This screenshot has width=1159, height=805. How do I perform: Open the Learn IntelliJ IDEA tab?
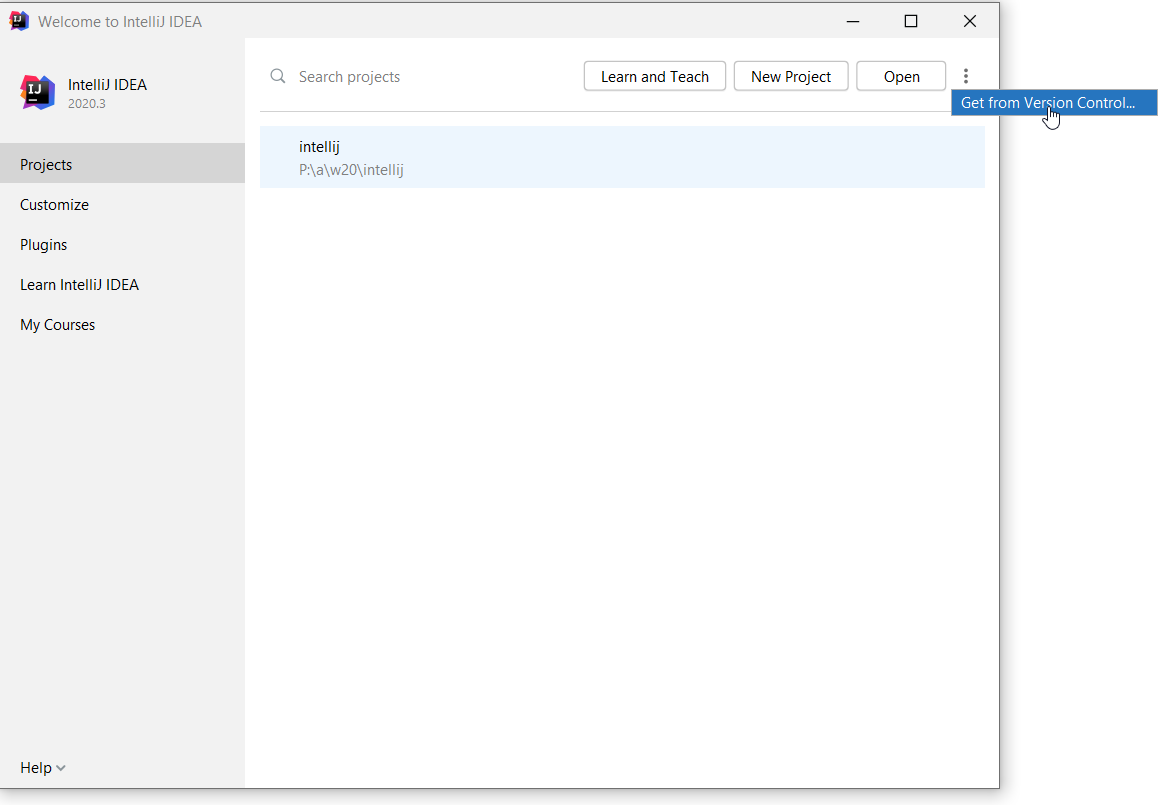(123, 285)
